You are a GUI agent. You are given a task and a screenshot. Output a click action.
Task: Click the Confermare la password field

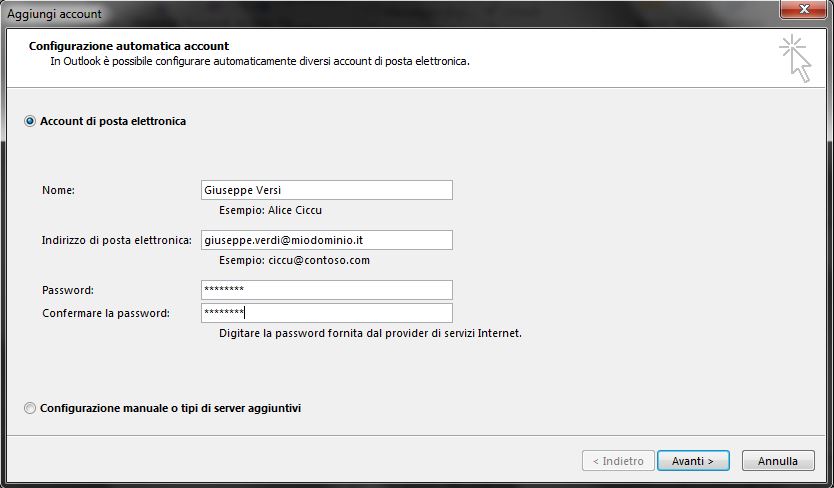click(327, 313)
